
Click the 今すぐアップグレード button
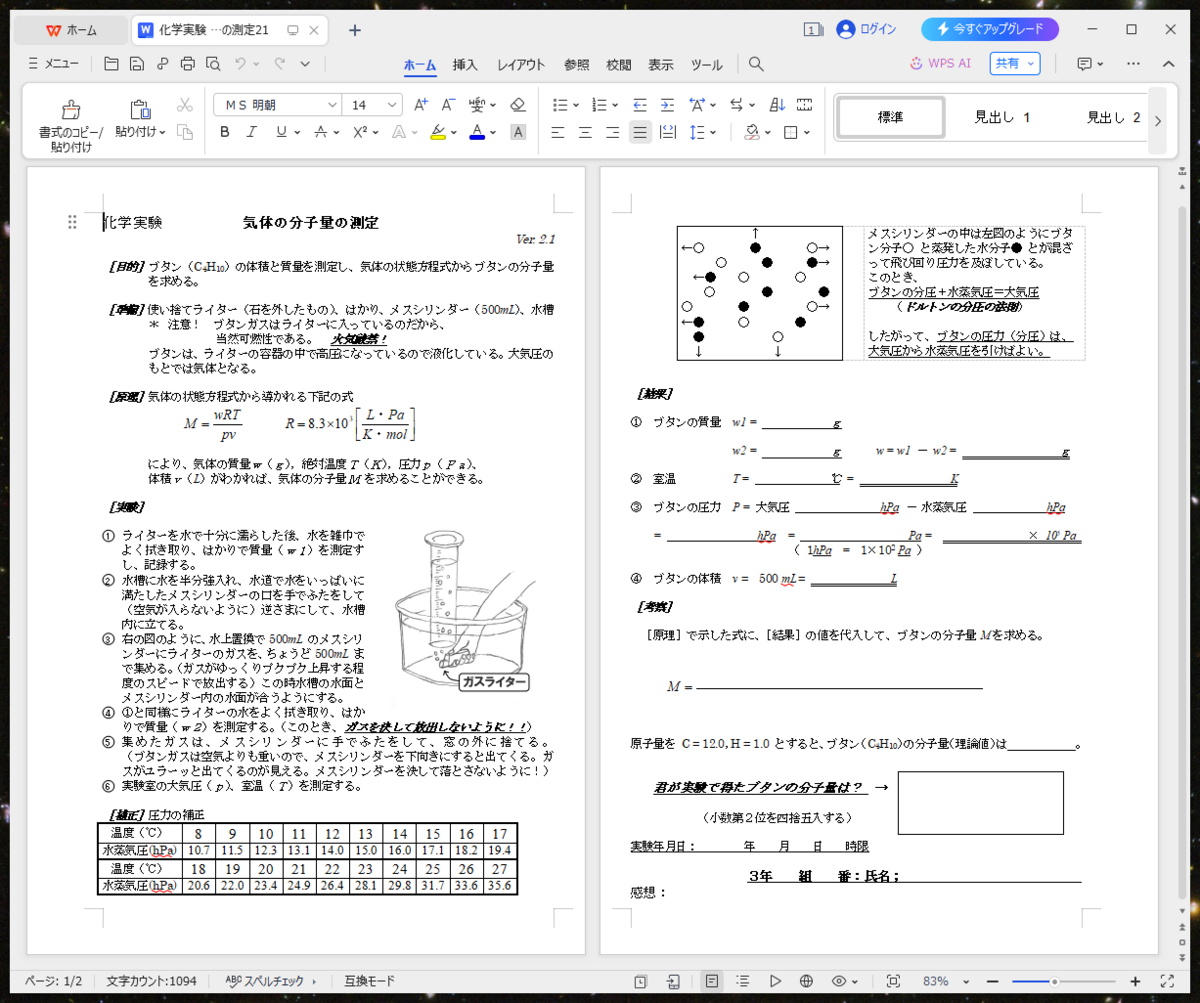click(990, 29)
